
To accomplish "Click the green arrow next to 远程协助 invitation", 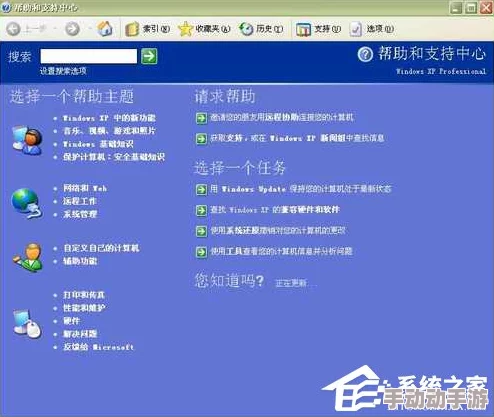I will [x=201, y=118].
